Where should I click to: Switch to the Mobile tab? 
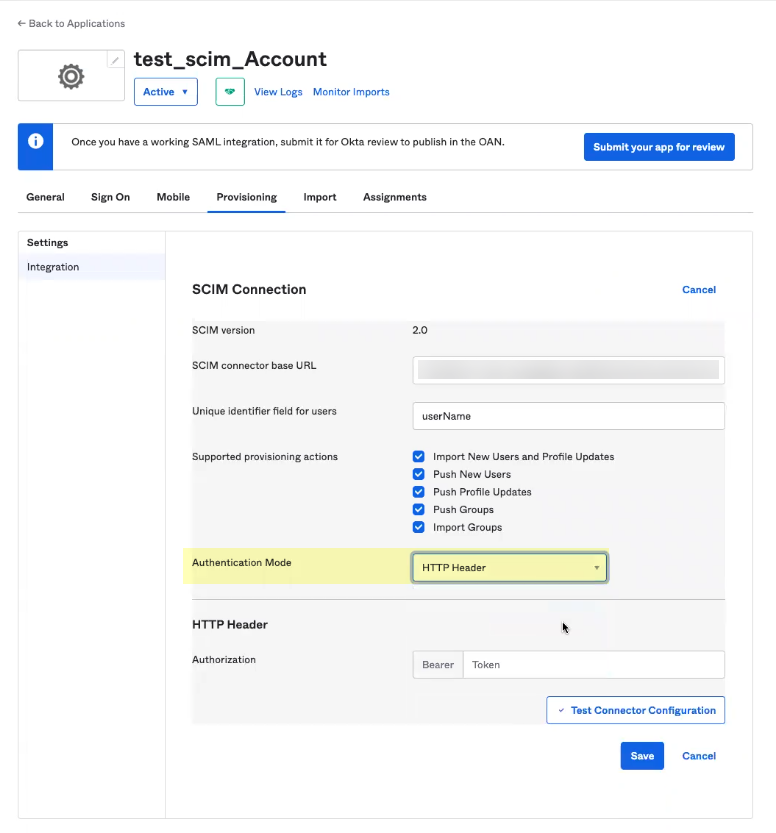173,197
